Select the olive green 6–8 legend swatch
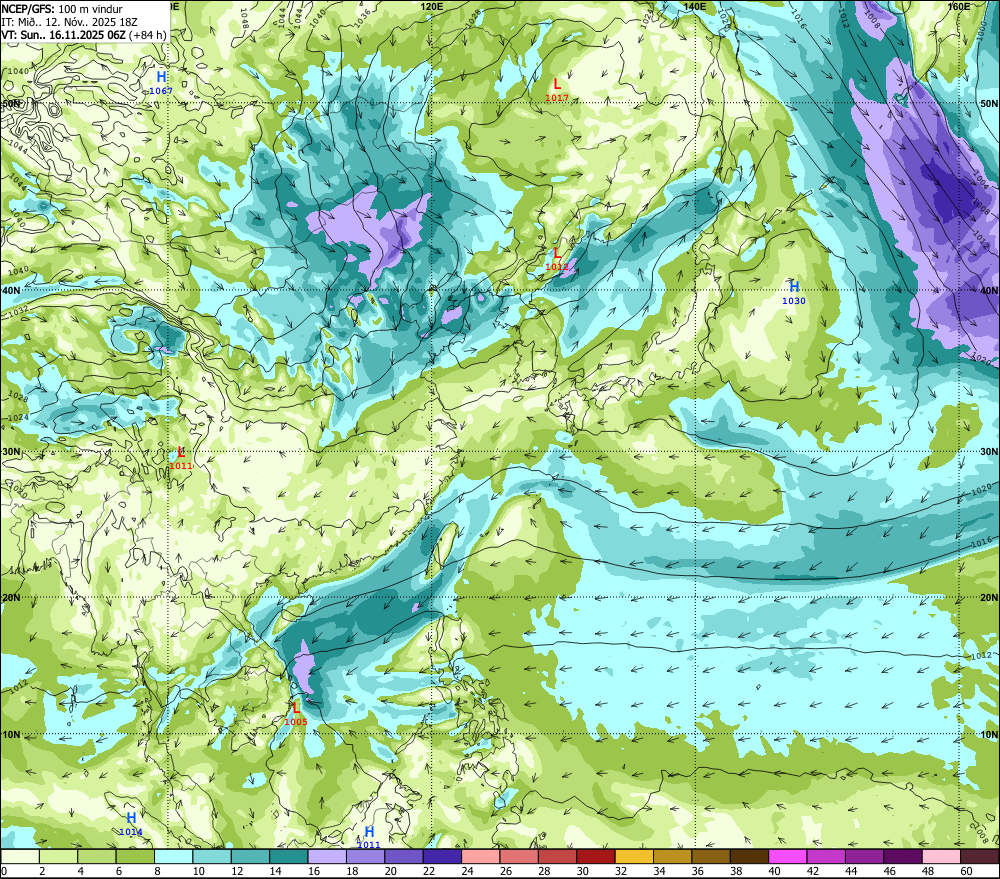 point(135,856)
